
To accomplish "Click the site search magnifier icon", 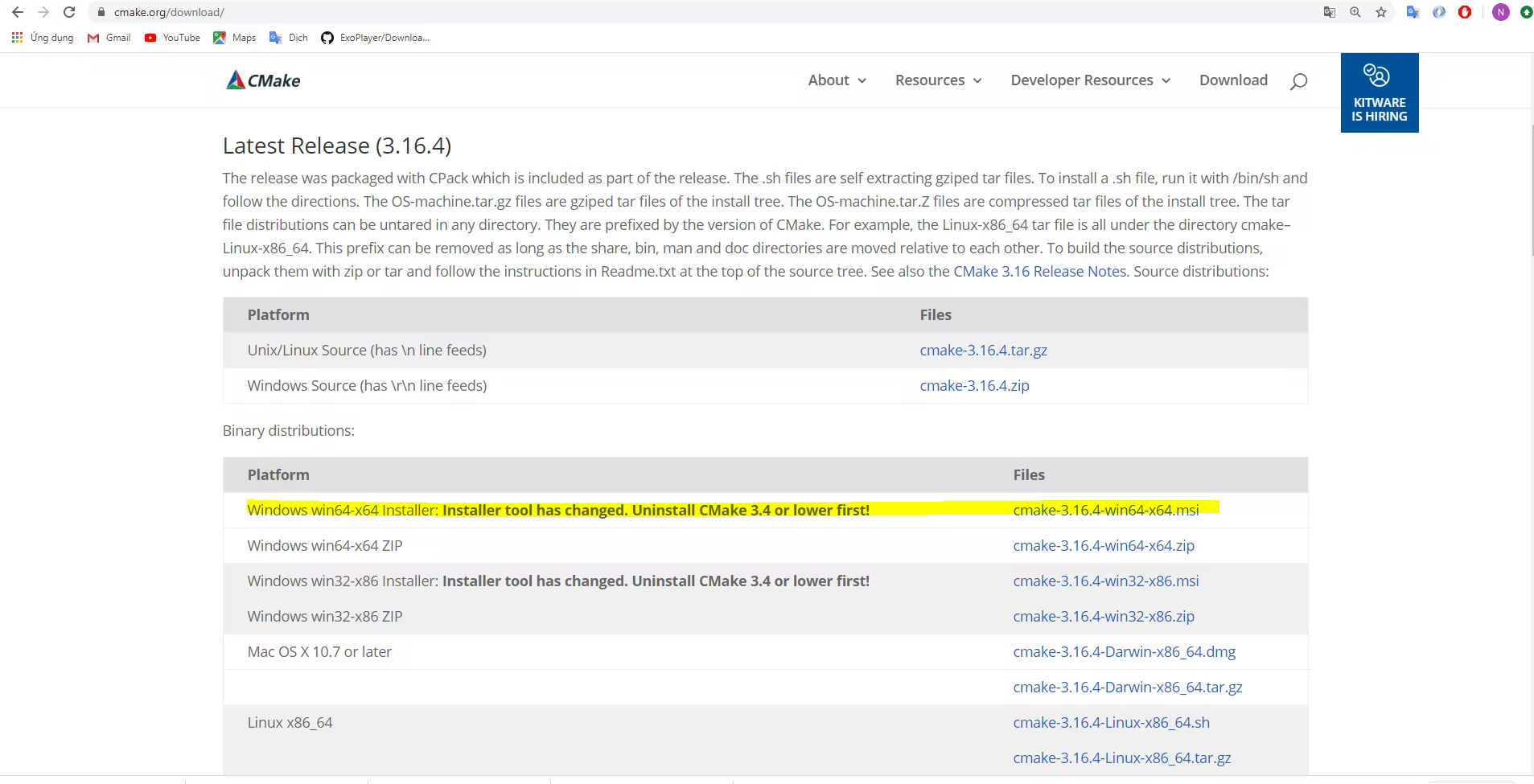I will click(x=1298, y=81).
